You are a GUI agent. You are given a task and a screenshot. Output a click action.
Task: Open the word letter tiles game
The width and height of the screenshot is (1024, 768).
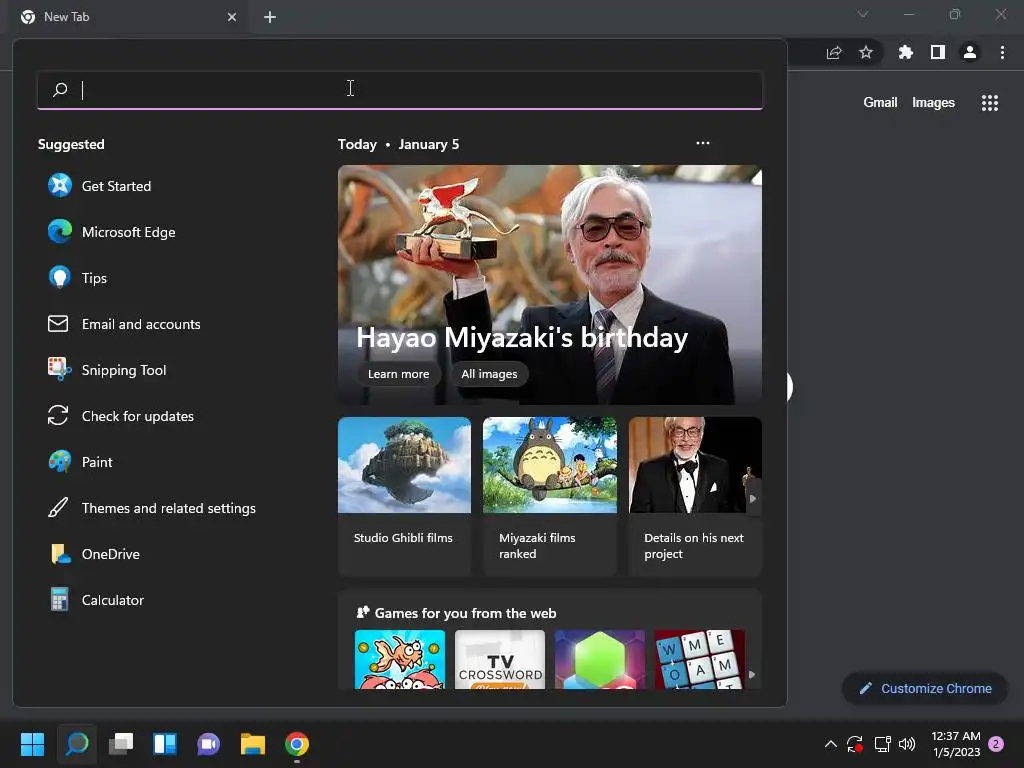[x=699, y=660]
